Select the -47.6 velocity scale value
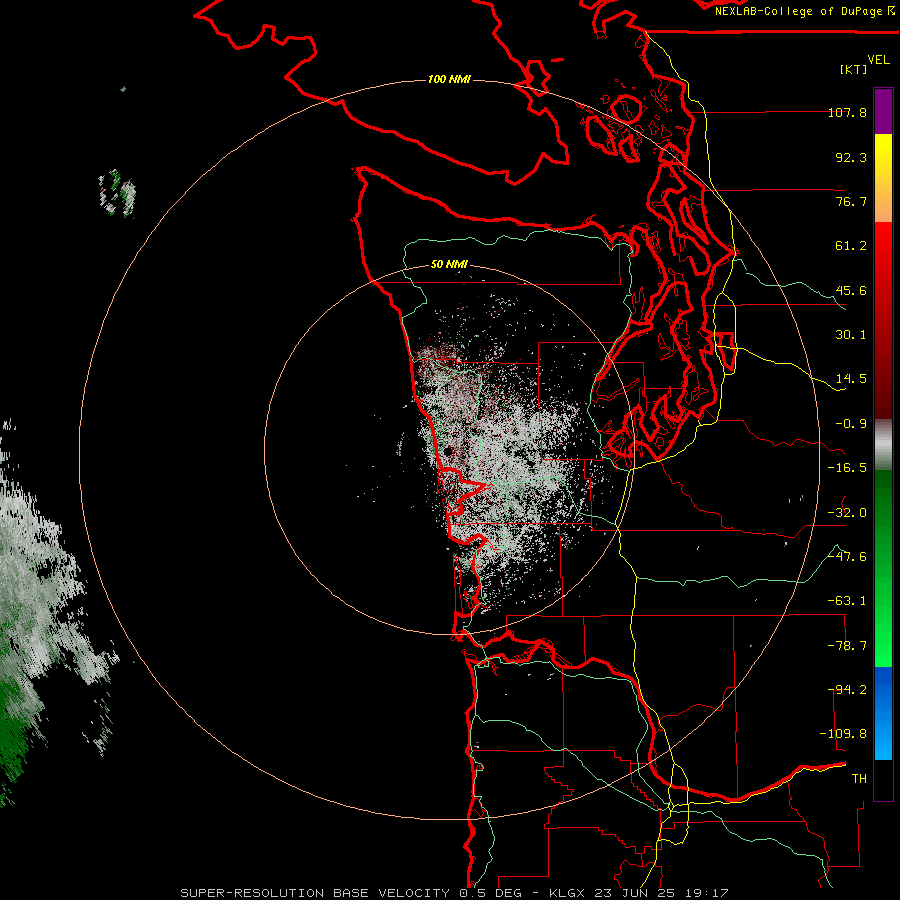Screen dimensions: 900x900 click(x=847, y=557)
